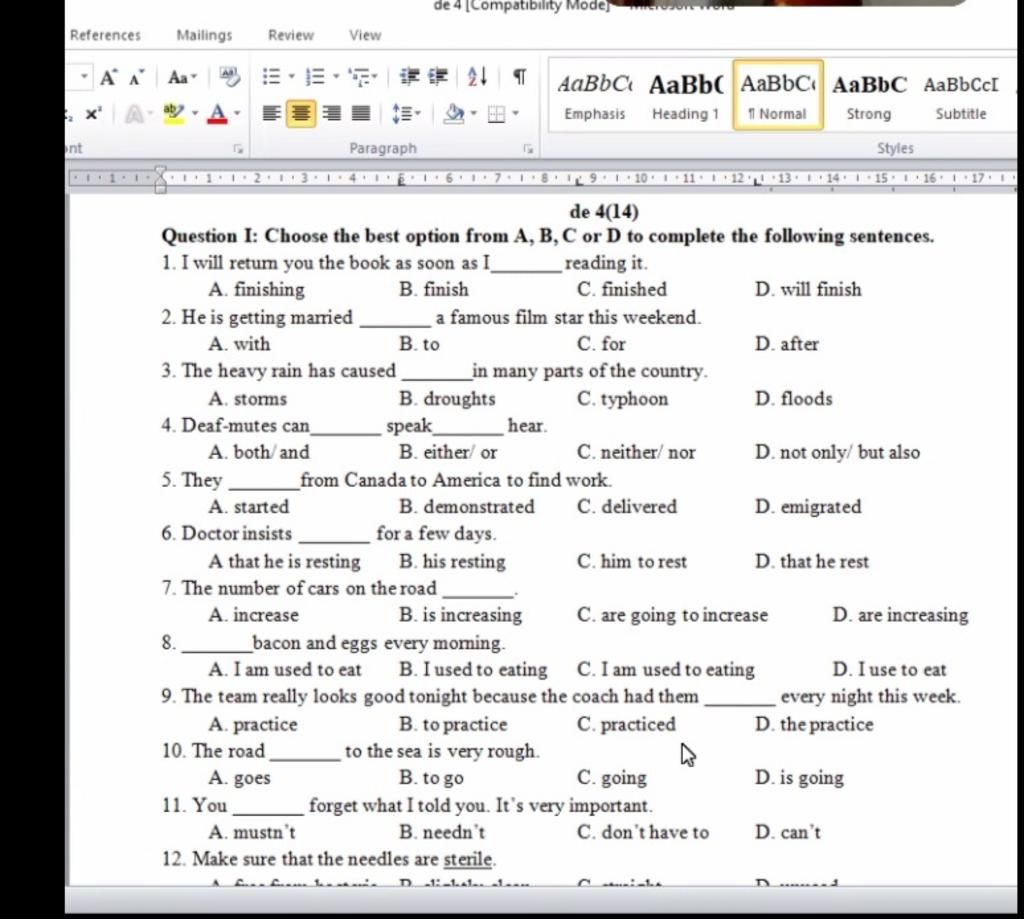Open the Font dialog launcher

point(238,149)
